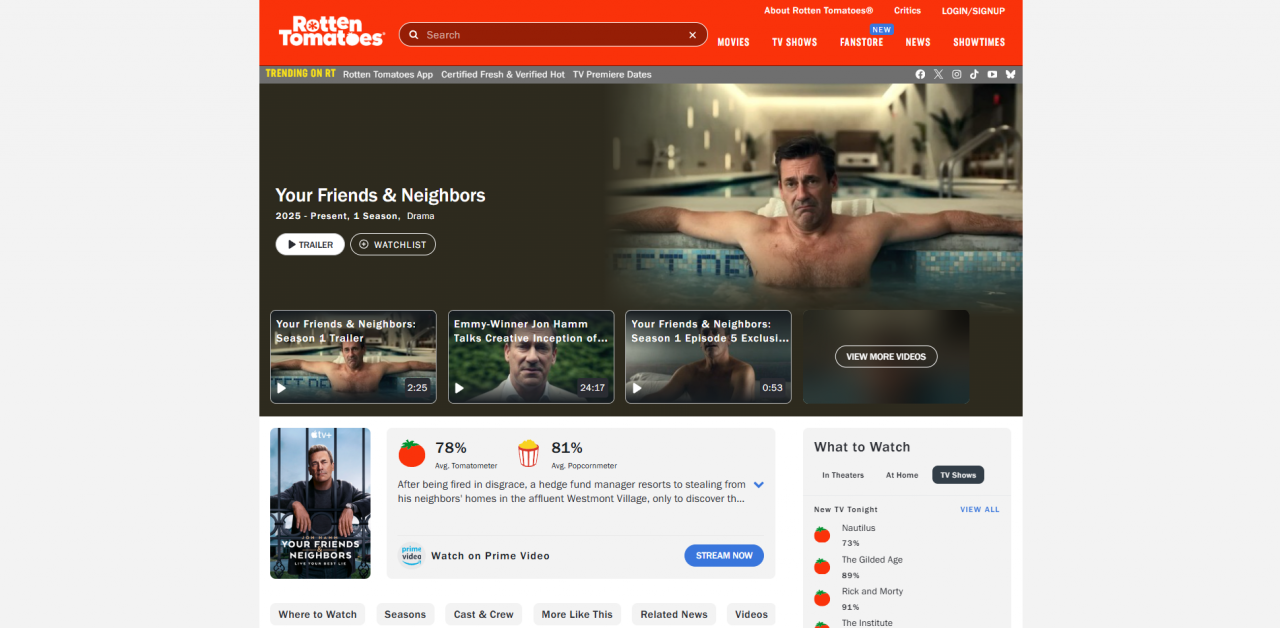Open the Showtimes menu item
Image resolution: width=1280 pixels, height=628 pixels.
(979, 42)
